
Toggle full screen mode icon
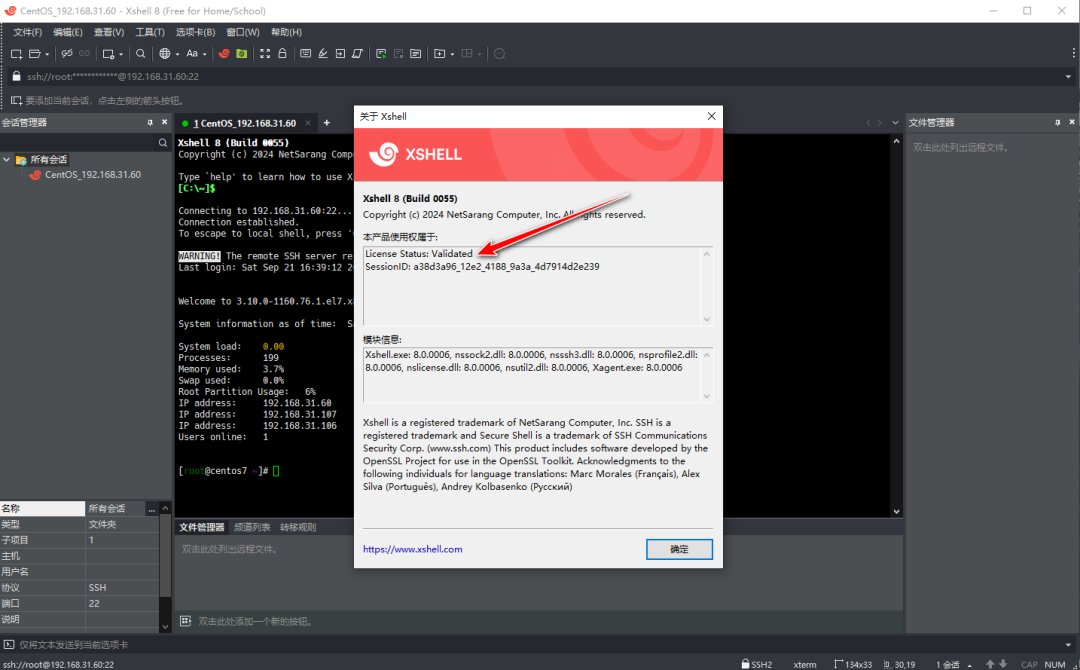(264, 54)
